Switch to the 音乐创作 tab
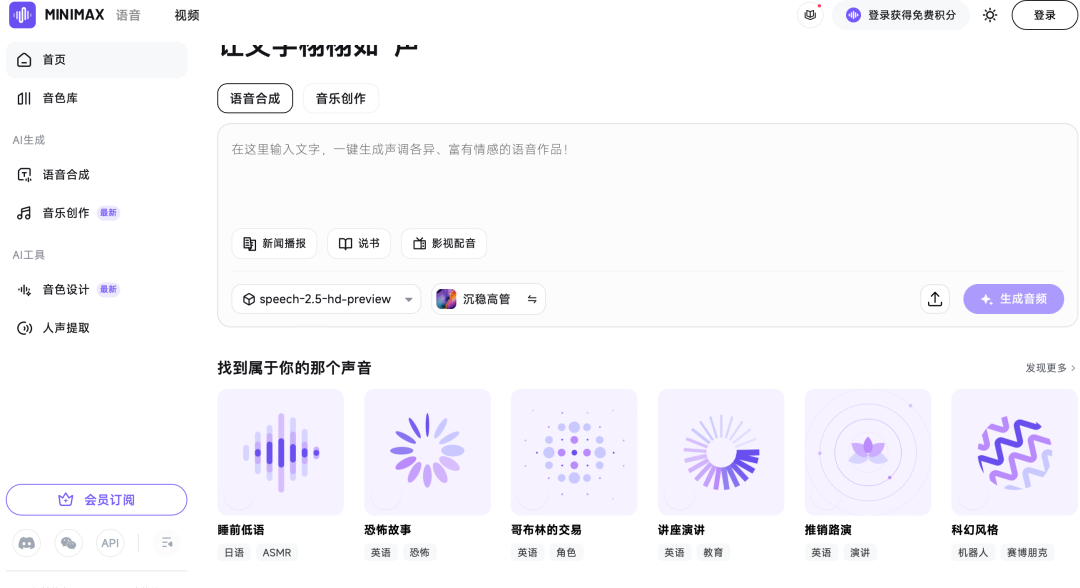Image resolution: width=1080 pixels, height=588 pixels. (x=341, y=98)
